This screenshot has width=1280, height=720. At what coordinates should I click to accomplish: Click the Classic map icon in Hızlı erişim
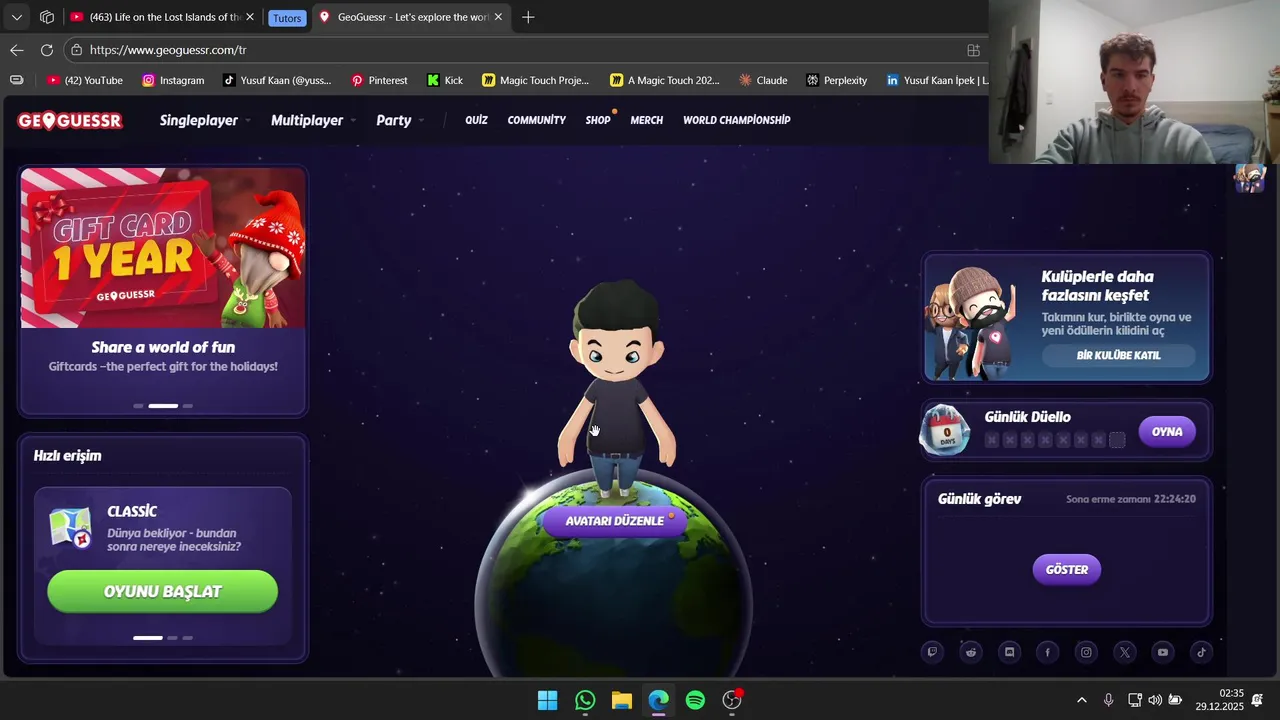(x=71, y=528)
